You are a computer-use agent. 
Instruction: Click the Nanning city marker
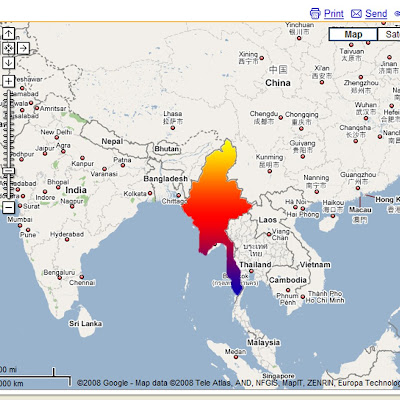316,191
